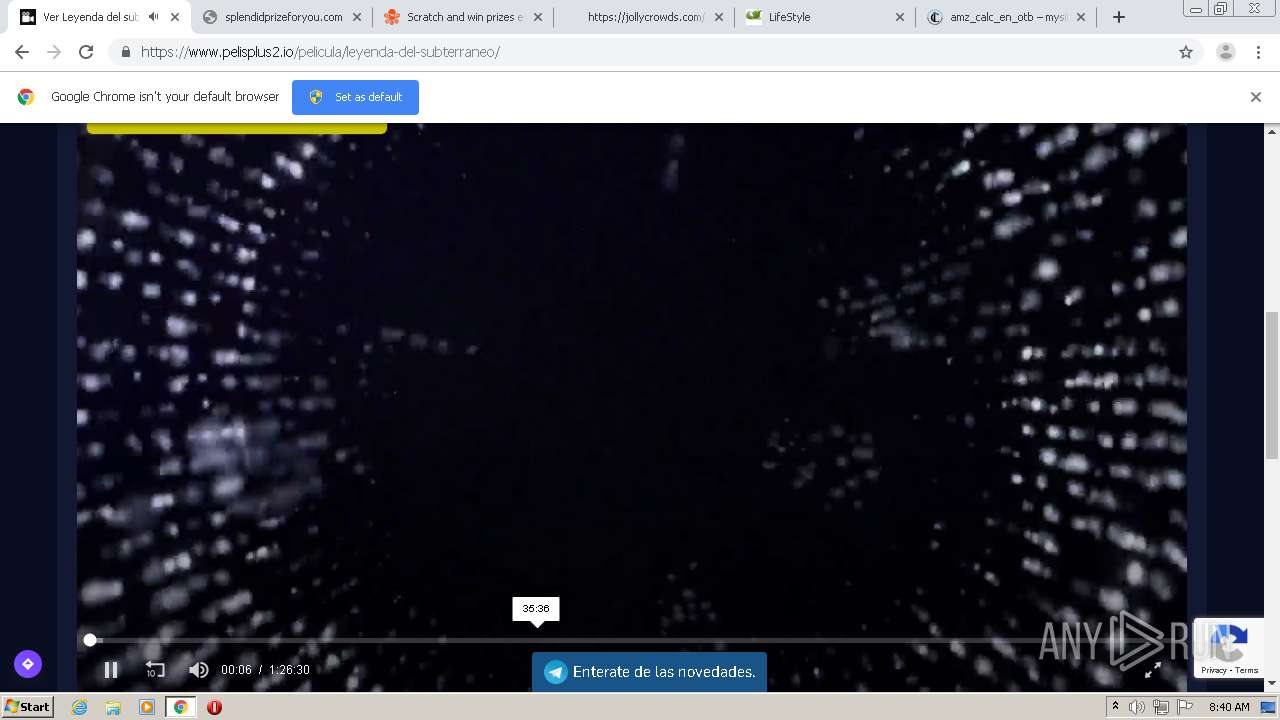Open Opera browser from taskbar
1280x720 pixels.
point(214,707)
